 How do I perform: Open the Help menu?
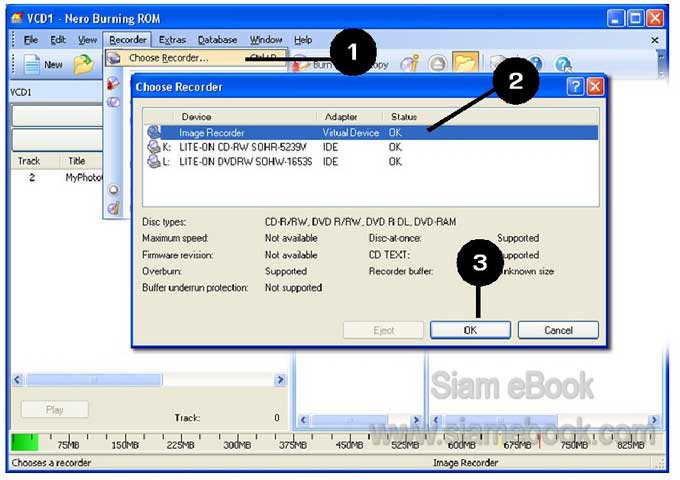303,40
